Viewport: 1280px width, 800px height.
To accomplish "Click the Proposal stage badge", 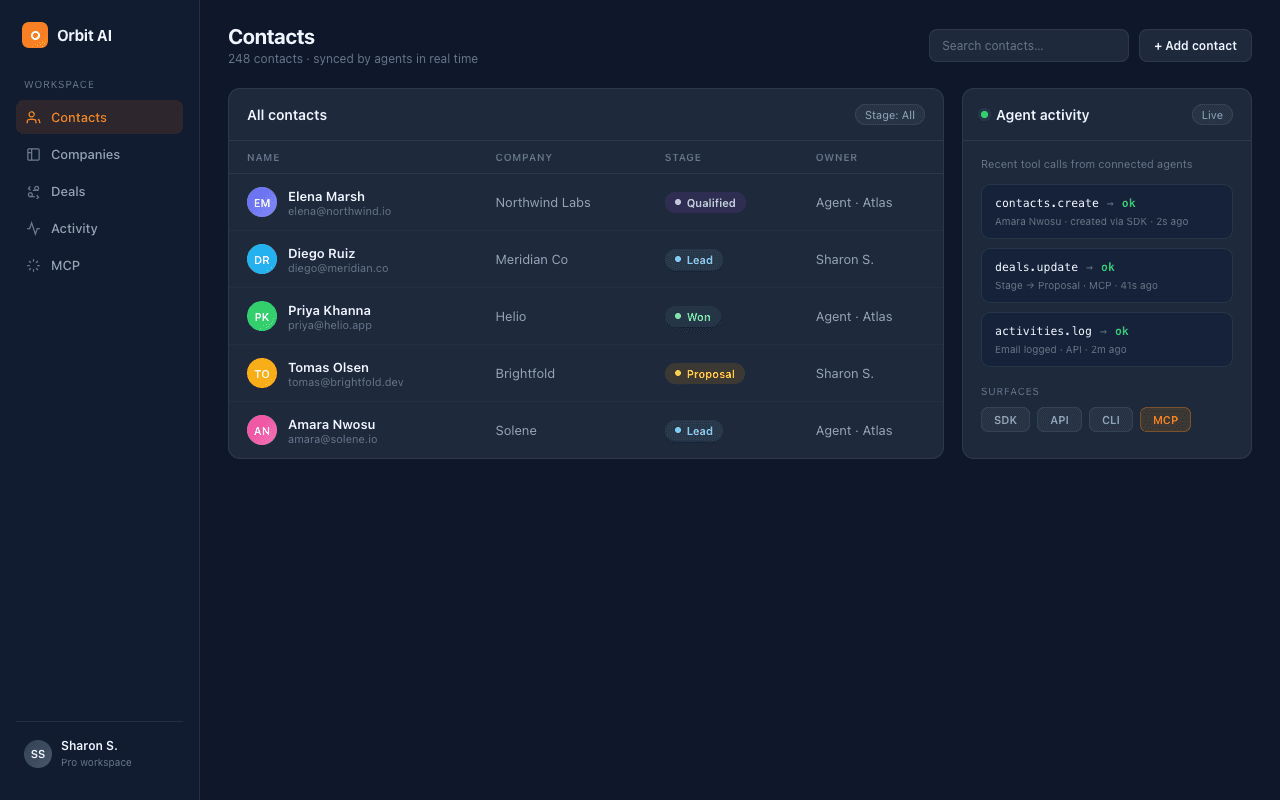I will coord(705,373).
